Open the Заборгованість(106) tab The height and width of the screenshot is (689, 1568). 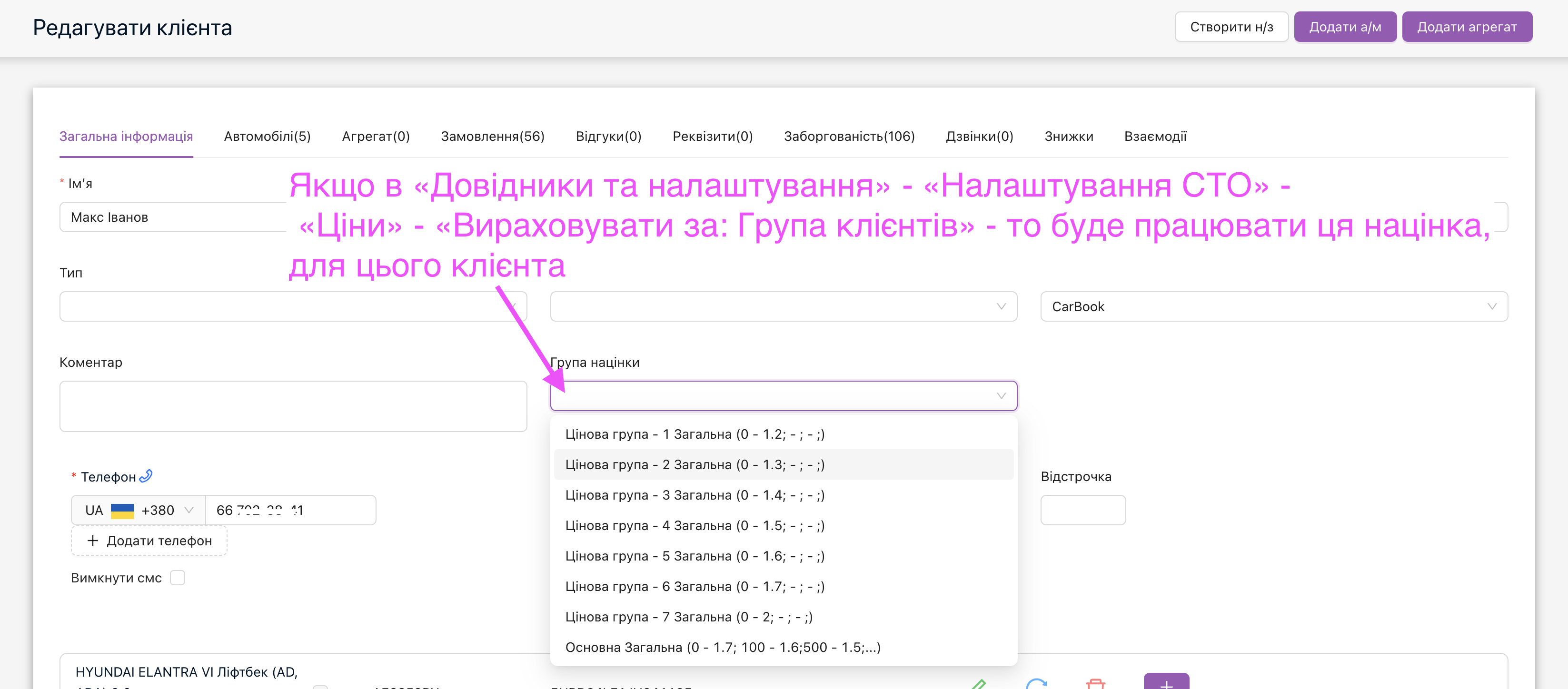(x=849, y=137)
